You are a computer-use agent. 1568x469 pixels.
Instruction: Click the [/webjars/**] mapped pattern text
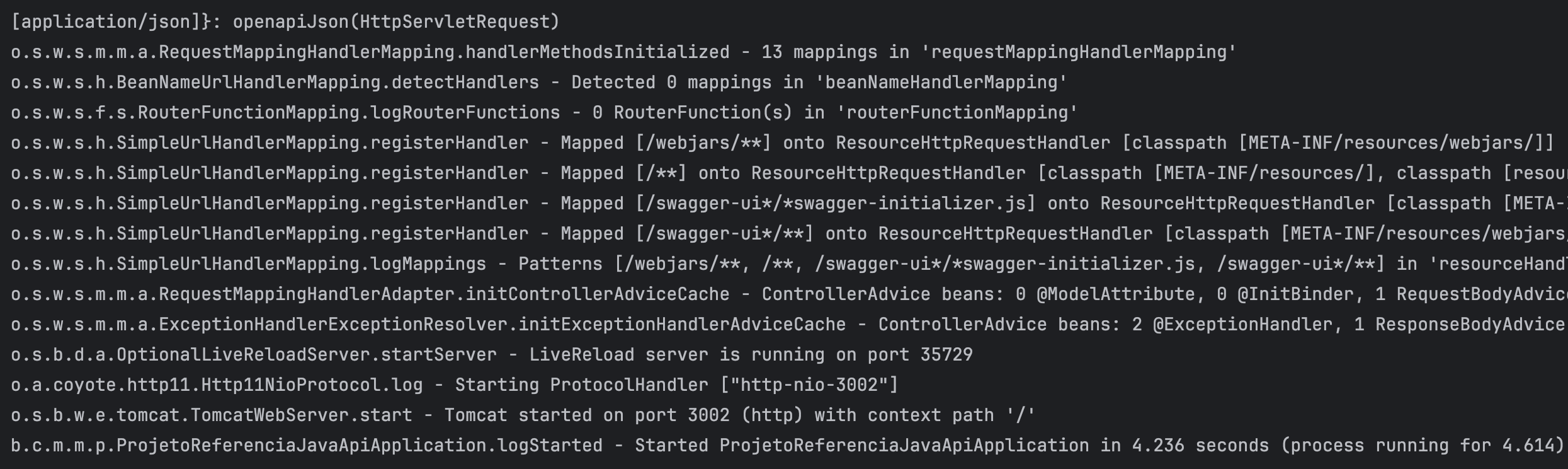click(703, 143)
